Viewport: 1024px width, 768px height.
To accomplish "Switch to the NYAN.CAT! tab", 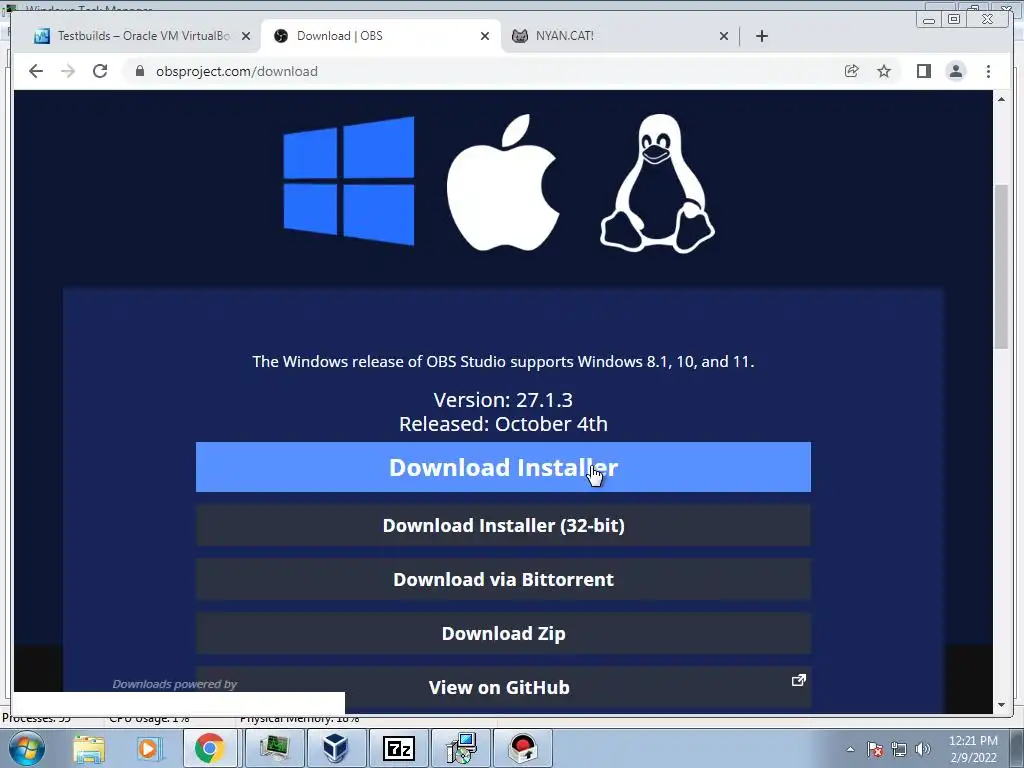I will pos(620,36).
